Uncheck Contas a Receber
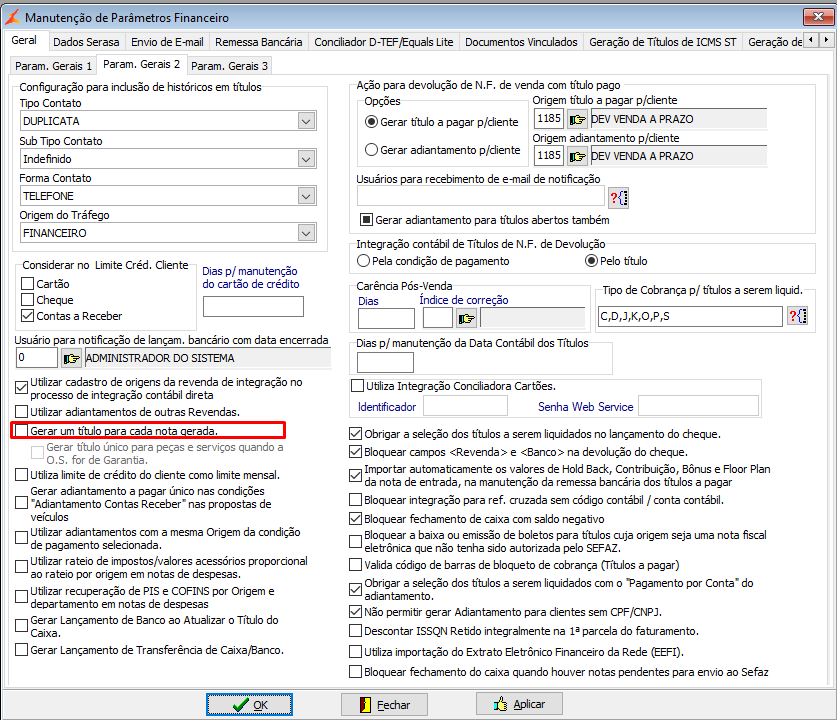The width and height of the screenshot is (837, 720). [27, 315]
